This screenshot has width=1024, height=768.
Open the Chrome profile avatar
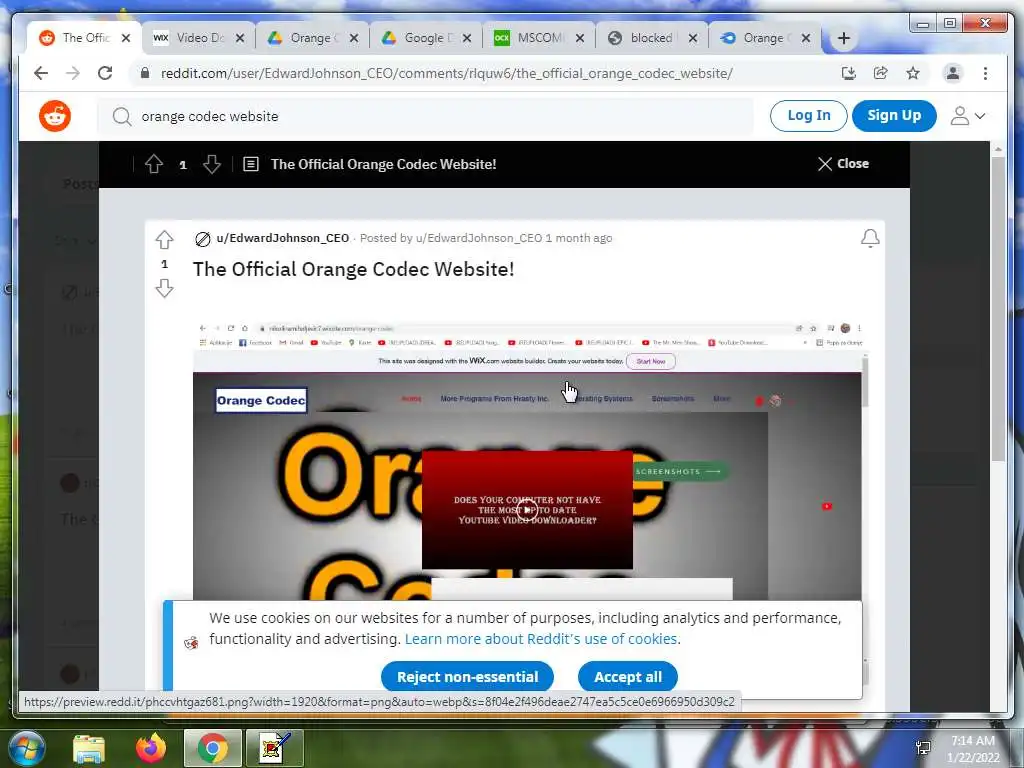[953, 73]
